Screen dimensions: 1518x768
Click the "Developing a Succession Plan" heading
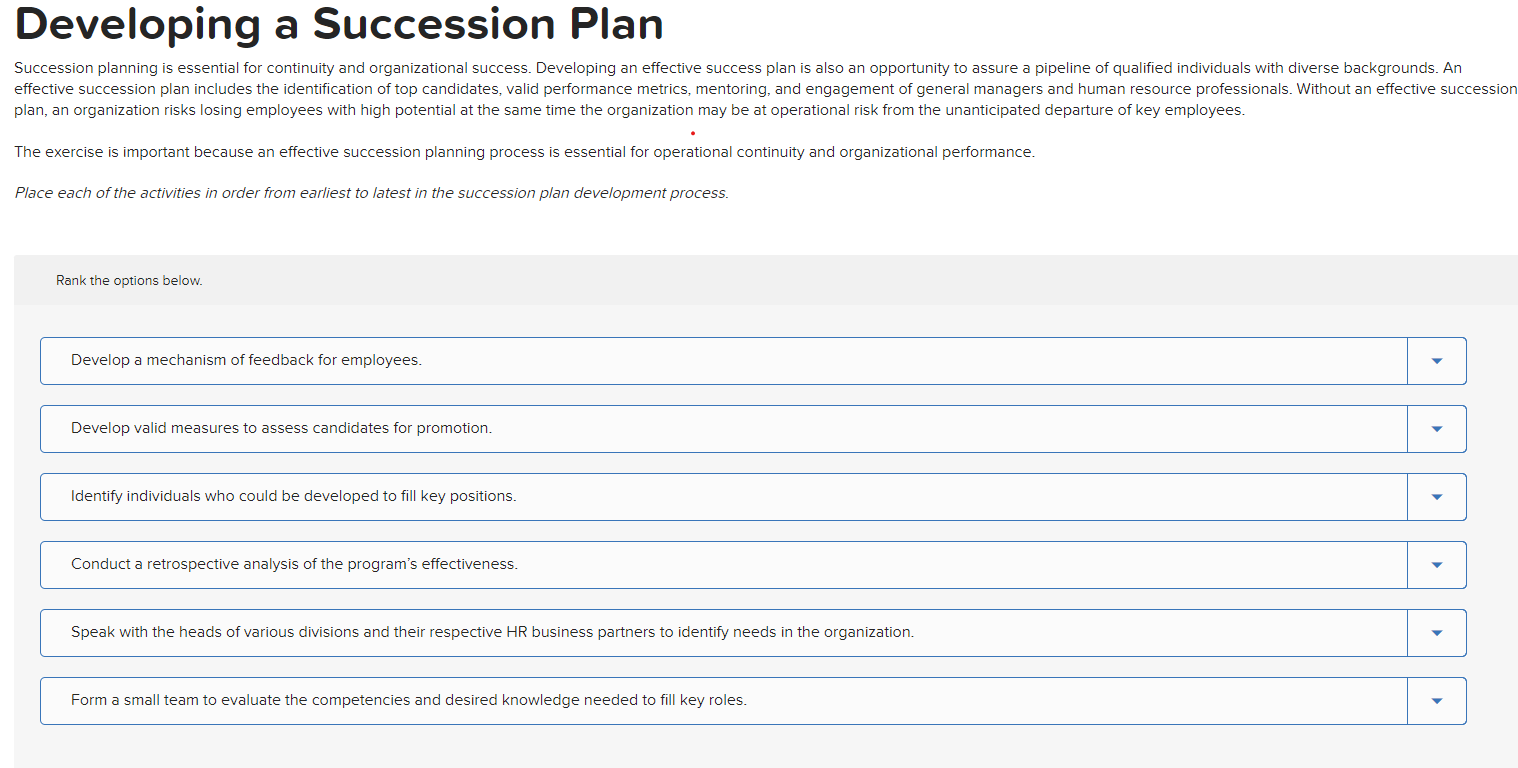pos(338,24)
